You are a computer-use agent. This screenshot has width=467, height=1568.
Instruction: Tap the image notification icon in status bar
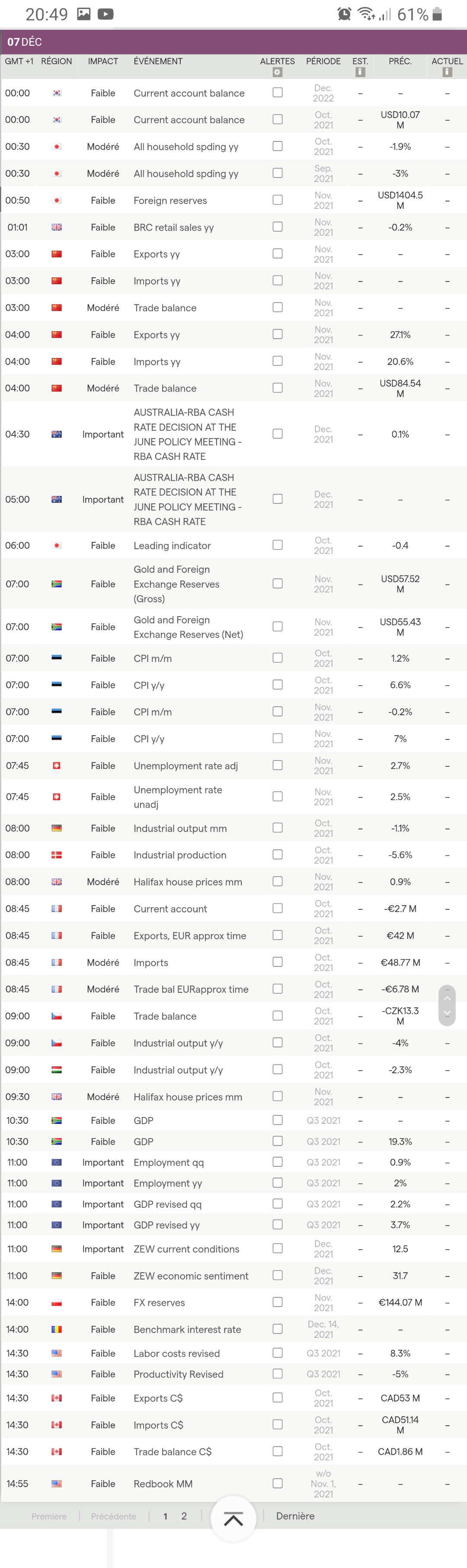(84, 14)
